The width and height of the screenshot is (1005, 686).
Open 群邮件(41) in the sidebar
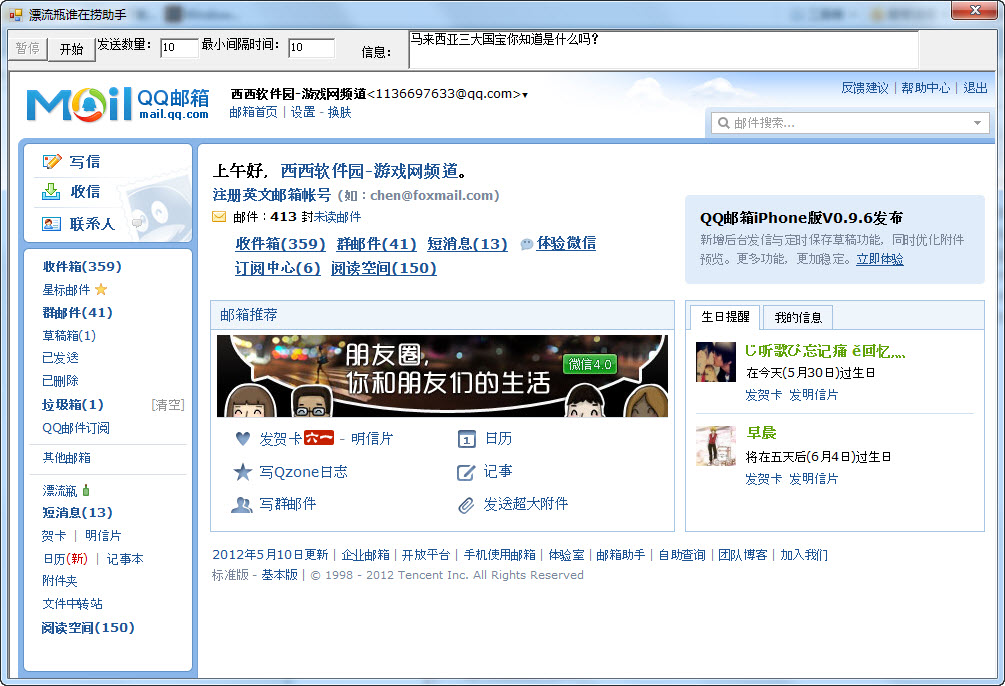78,312
